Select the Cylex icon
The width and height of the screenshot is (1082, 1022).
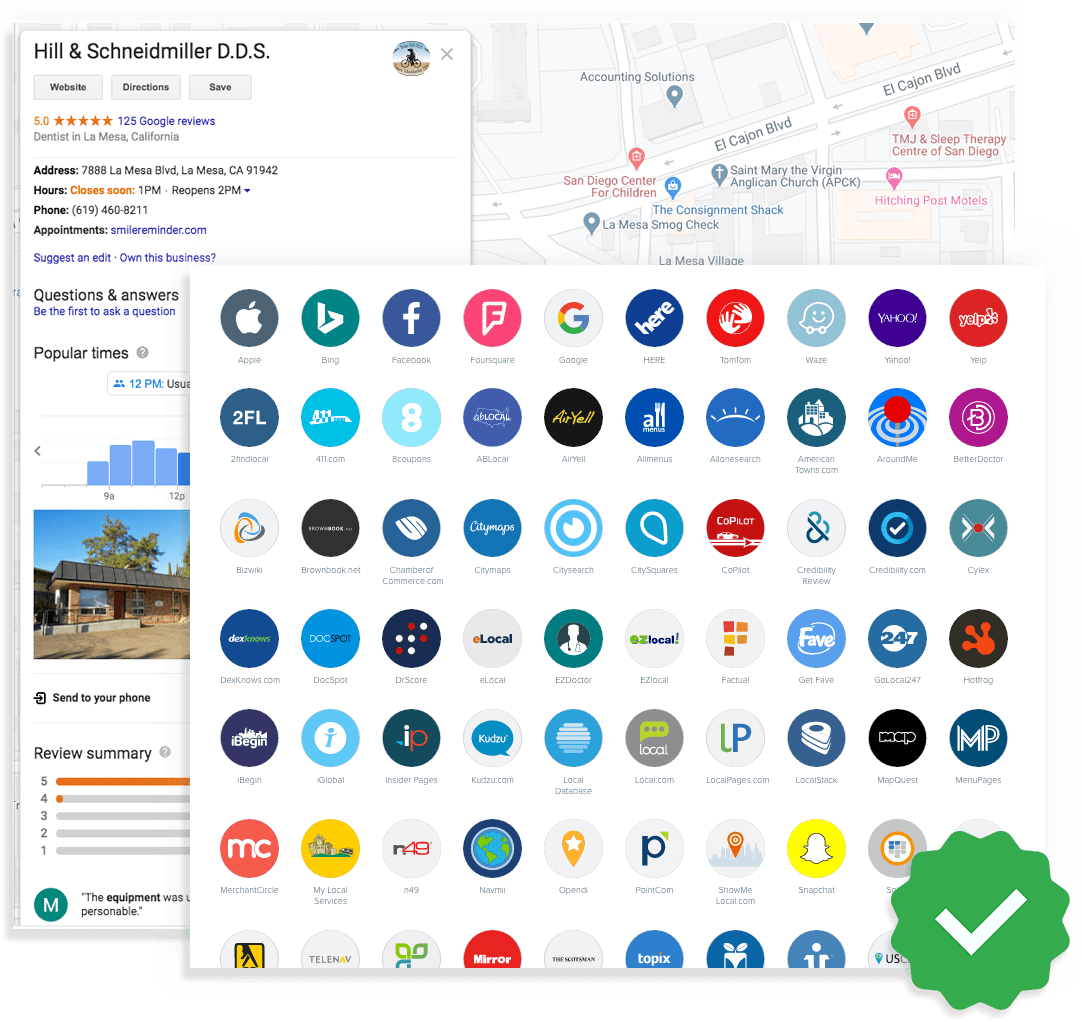978,528
